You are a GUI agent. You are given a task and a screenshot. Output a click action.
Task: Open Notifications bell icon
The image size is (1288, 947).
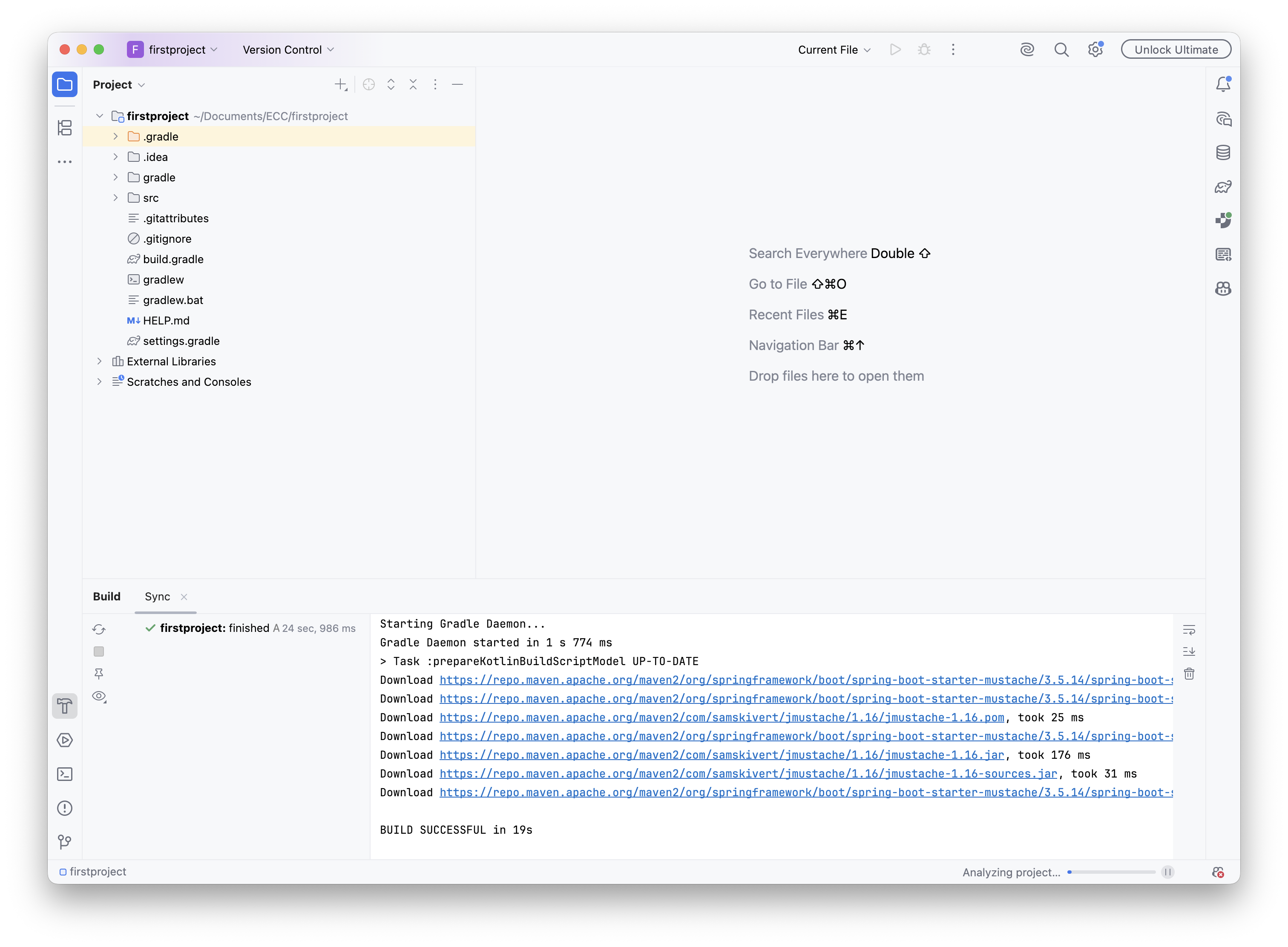pos(1223,84)
